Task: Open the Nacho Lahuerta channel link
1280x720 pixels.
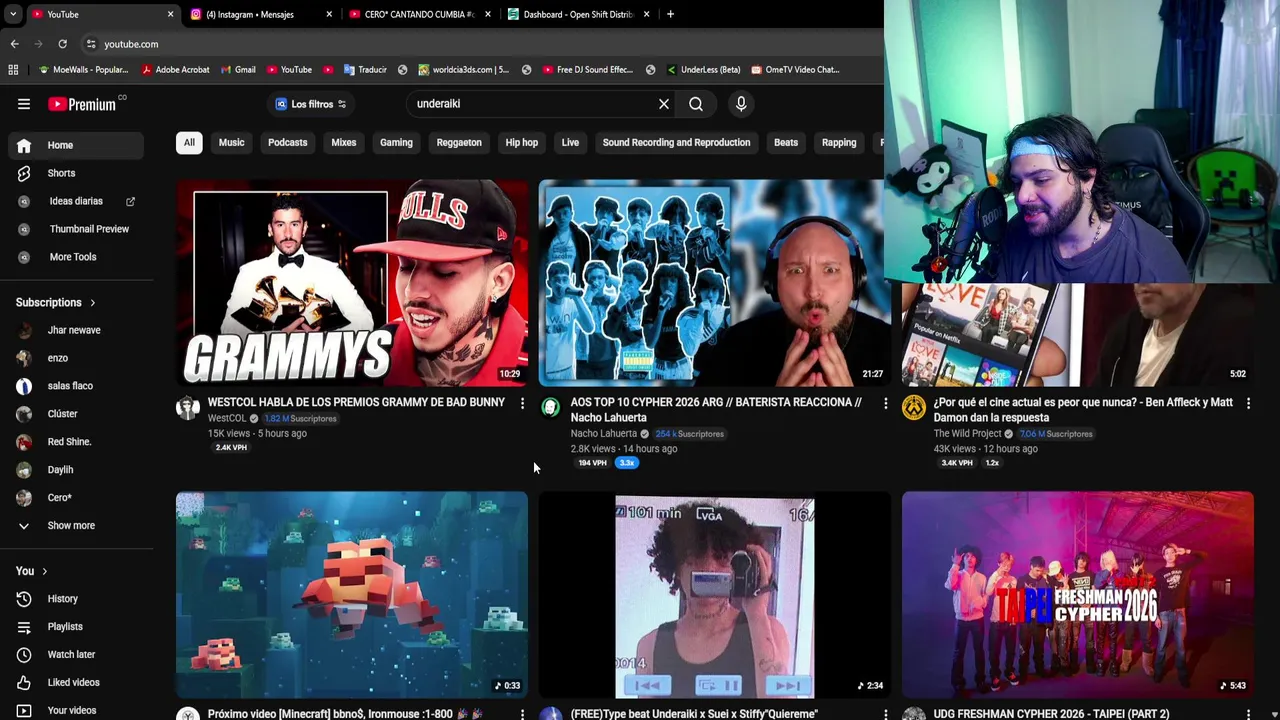Action: pos(603,434)
